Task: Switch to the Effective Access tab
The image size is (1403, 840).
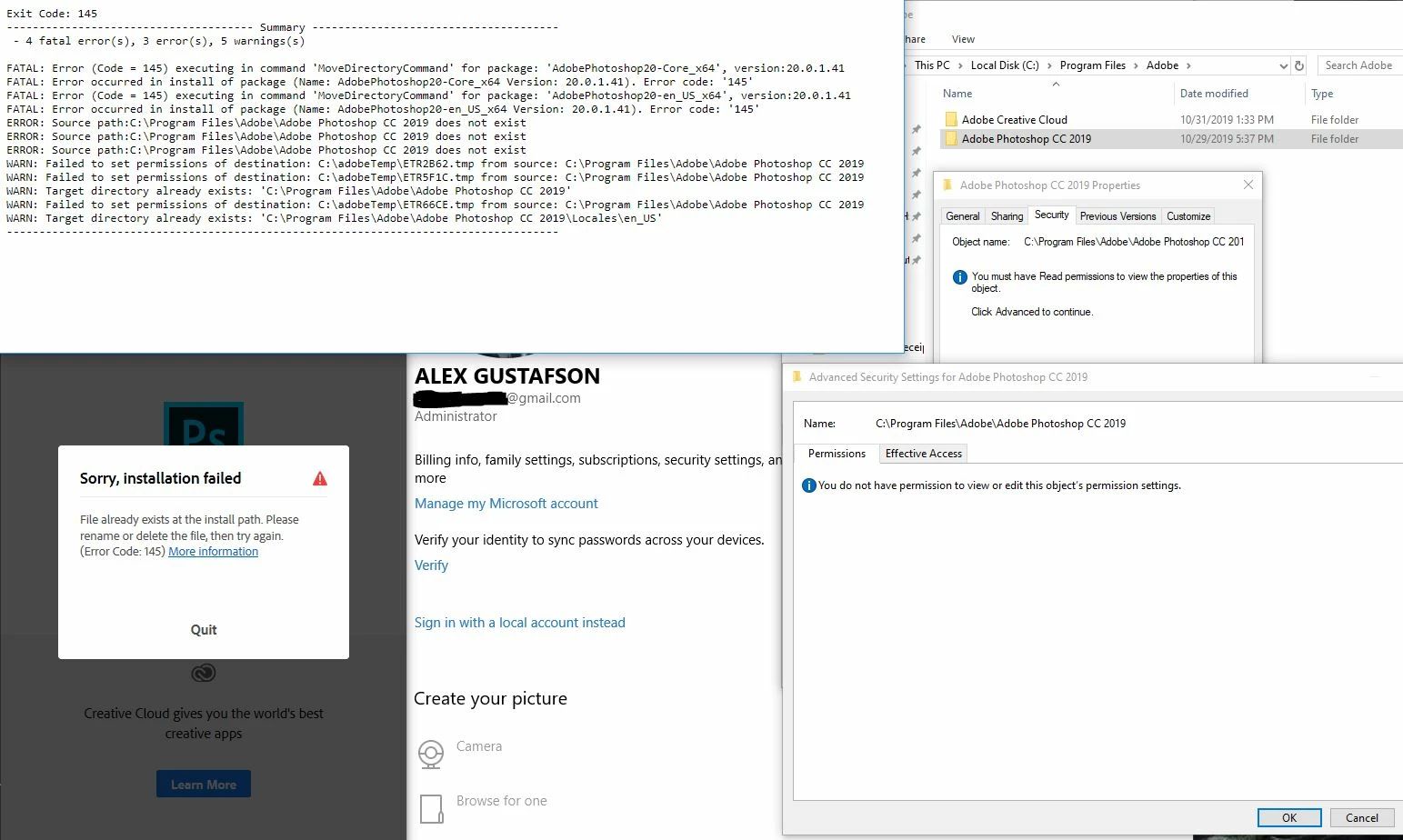Action: [x=924, y=454]
